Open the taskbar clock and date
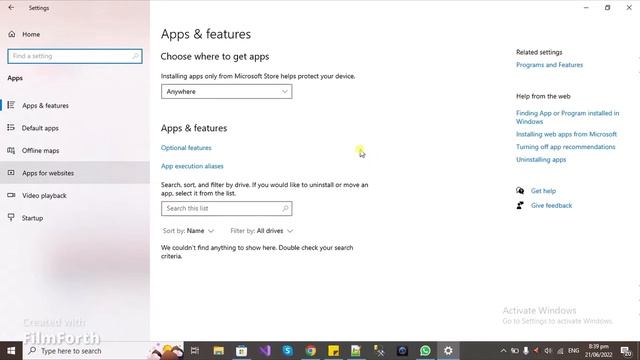Image resolution: width=640 pixels, height=360 pixels. (598, 351)
